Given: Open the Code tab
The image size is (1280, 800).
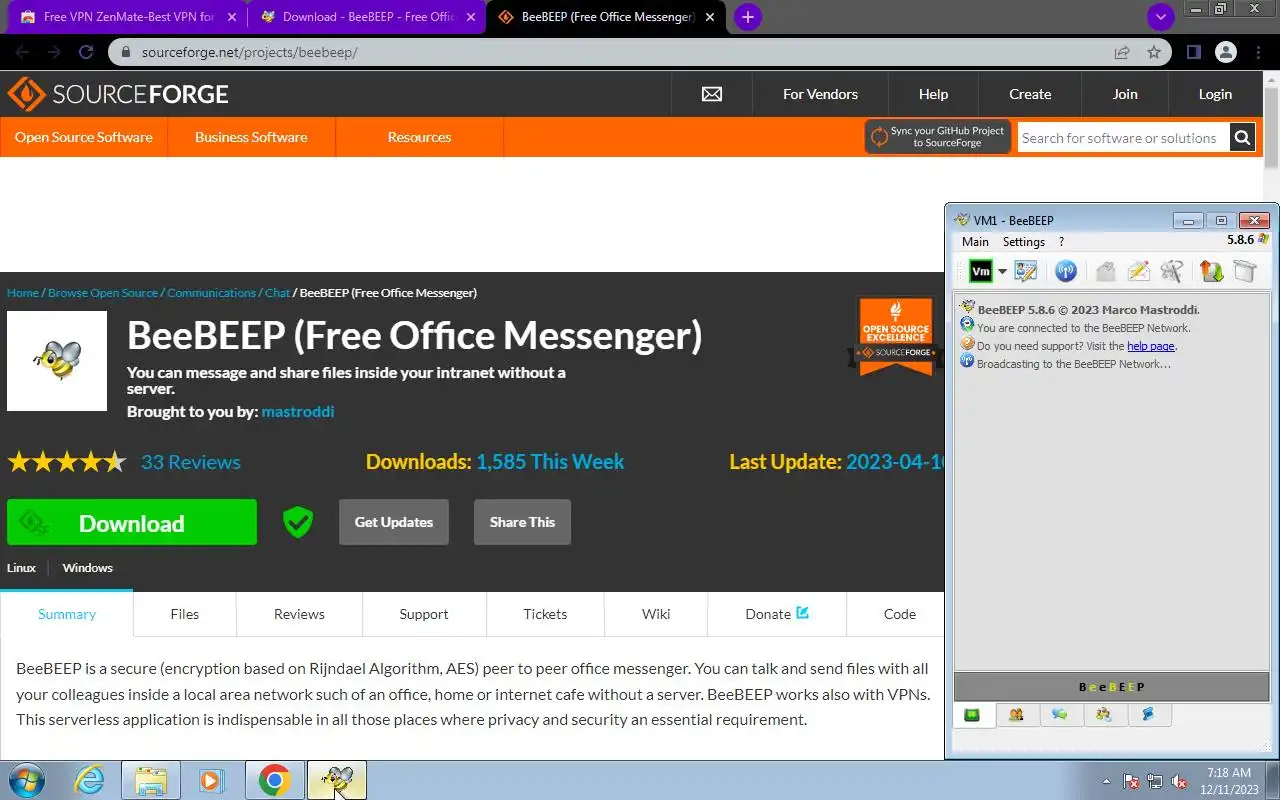Looking at the screenshot, I should (x=900, y=614).
